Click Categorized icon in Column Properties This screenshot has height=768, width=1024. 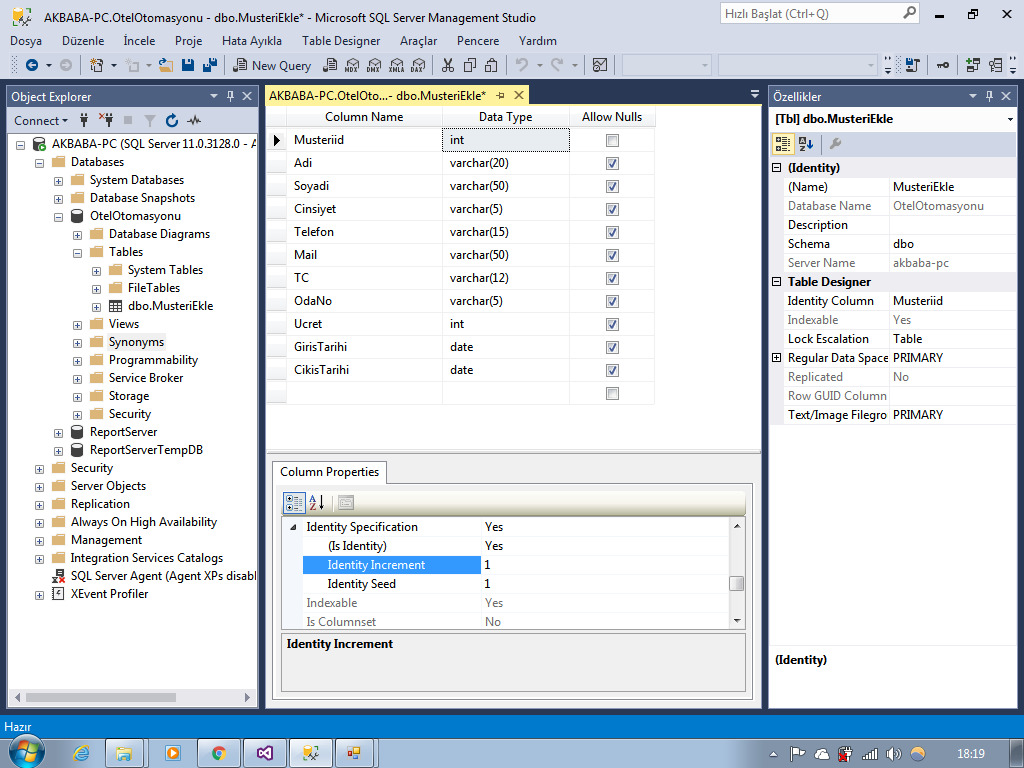pyautogui.click(x=294, y=503)
